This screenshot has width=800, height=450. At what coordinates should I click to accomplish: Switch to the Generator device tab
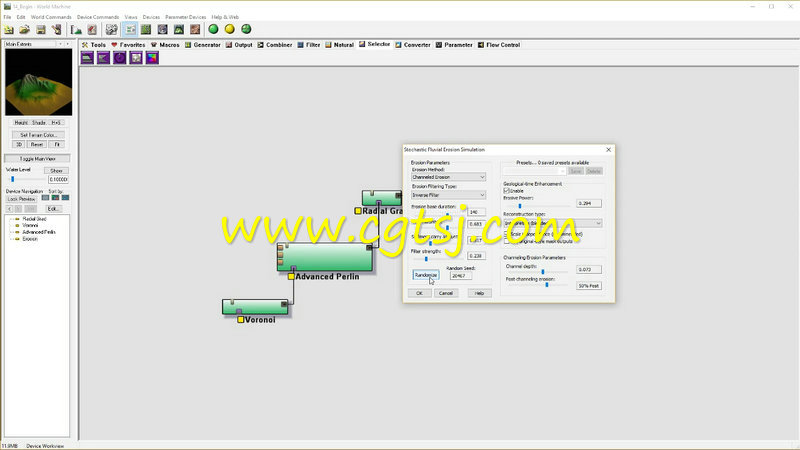[203, 45]
